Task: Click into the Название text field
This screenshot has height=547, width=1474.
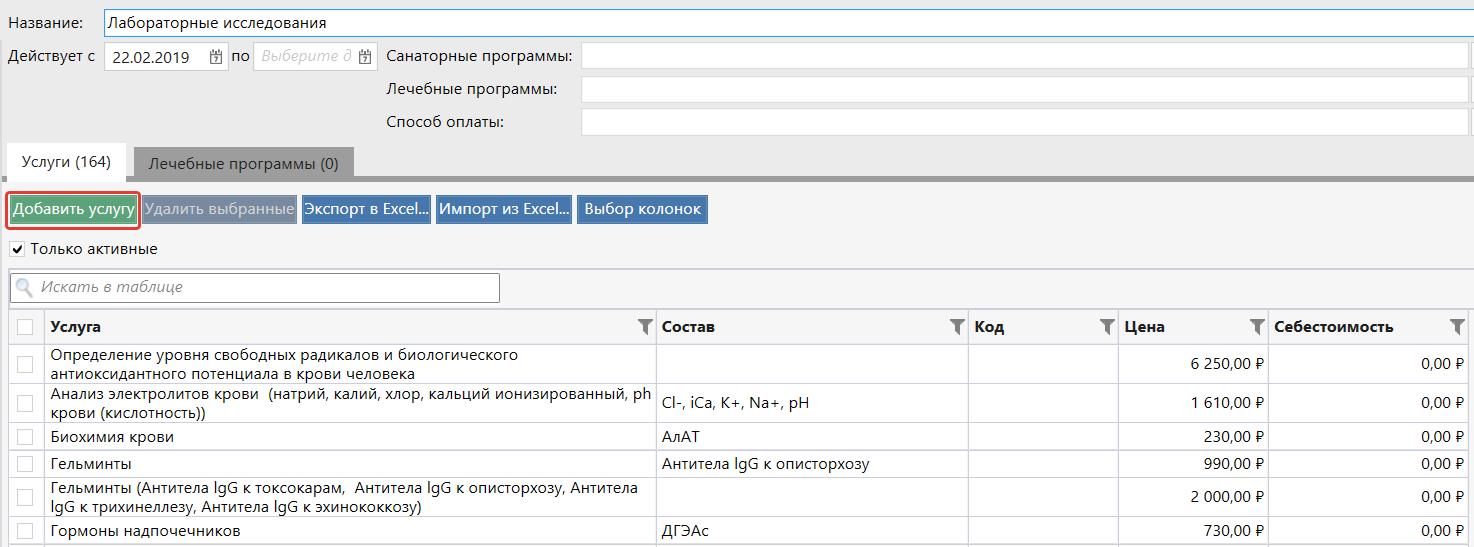Action: point(780,22)
